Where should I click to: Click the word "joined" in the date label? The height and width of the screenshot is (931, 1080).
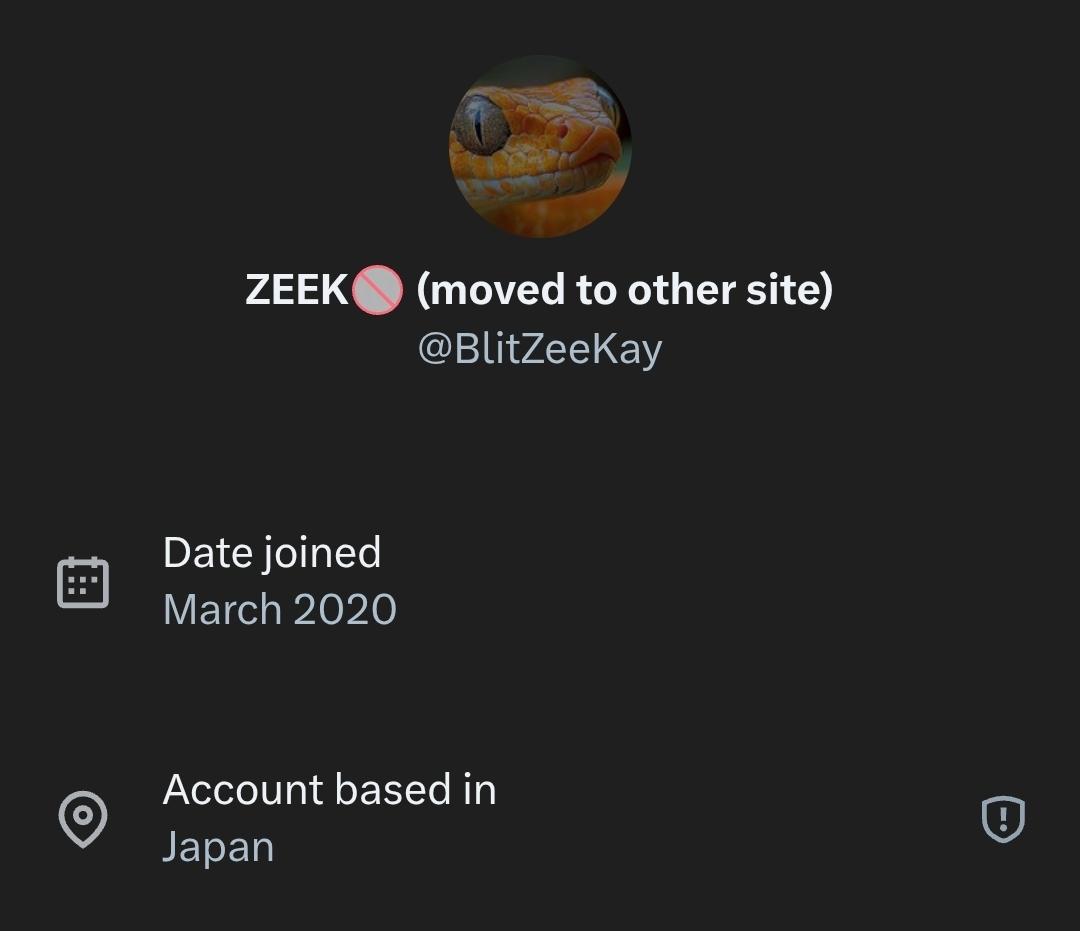321,553
